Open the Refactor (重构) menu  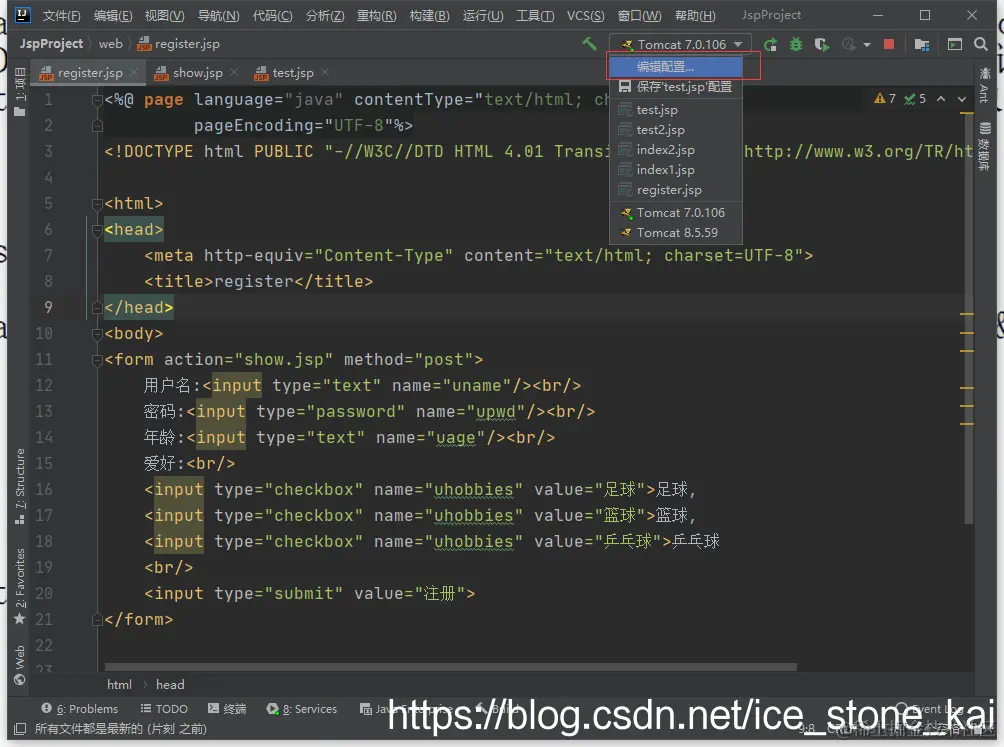click(376, 15)
